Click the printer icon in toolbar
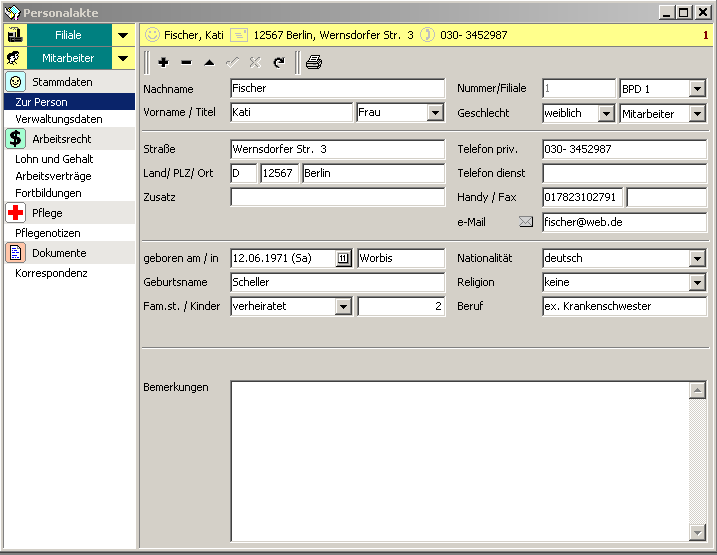The image size is (717, 555). point(314,62)
